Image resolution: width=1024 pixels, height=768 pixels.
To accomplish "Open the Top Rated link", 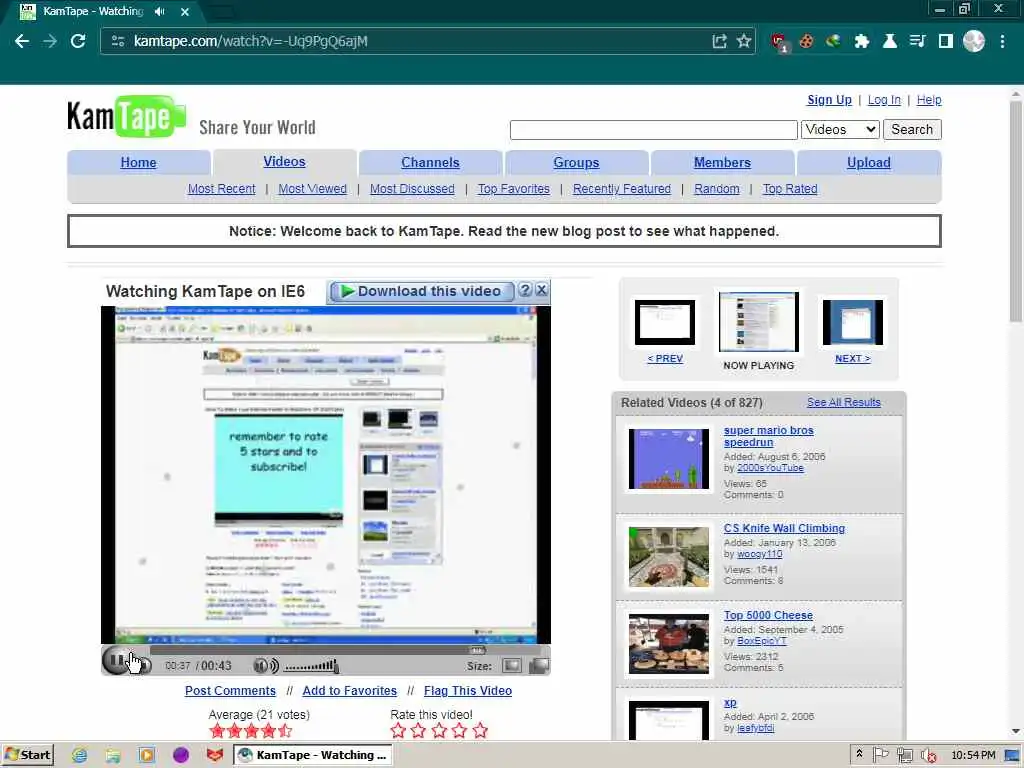I will [790, 189].
